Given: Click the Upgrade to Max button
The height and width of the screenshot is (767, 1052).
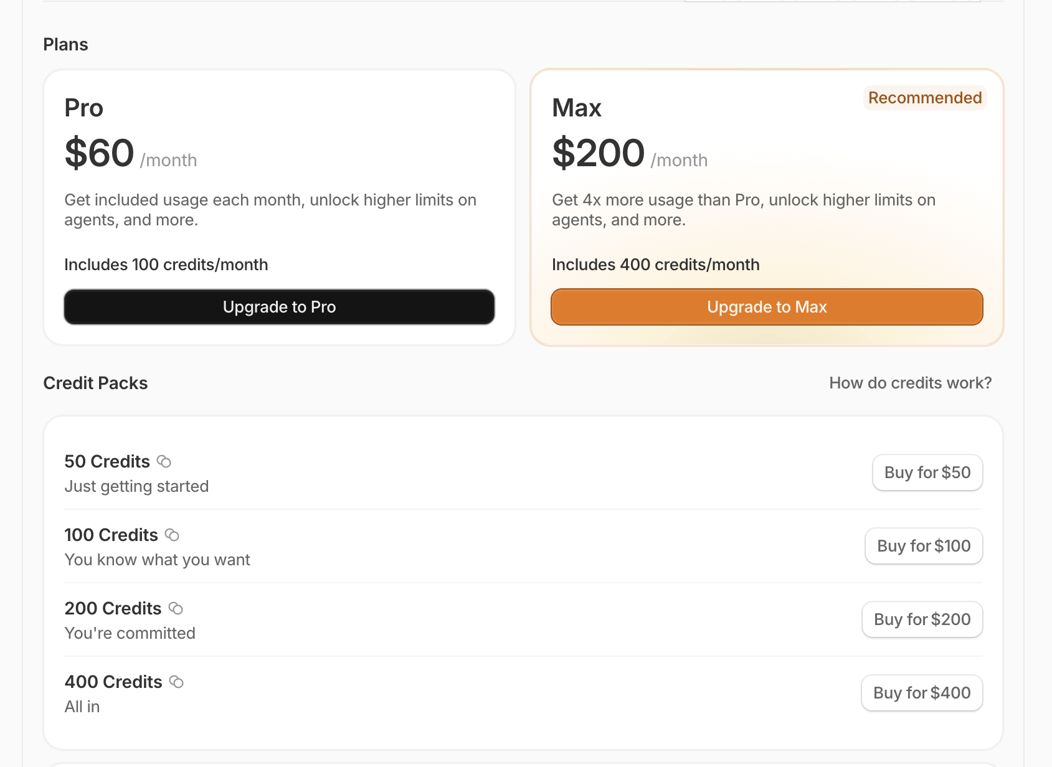Looking at the screenshot, I should click(767, 307).
